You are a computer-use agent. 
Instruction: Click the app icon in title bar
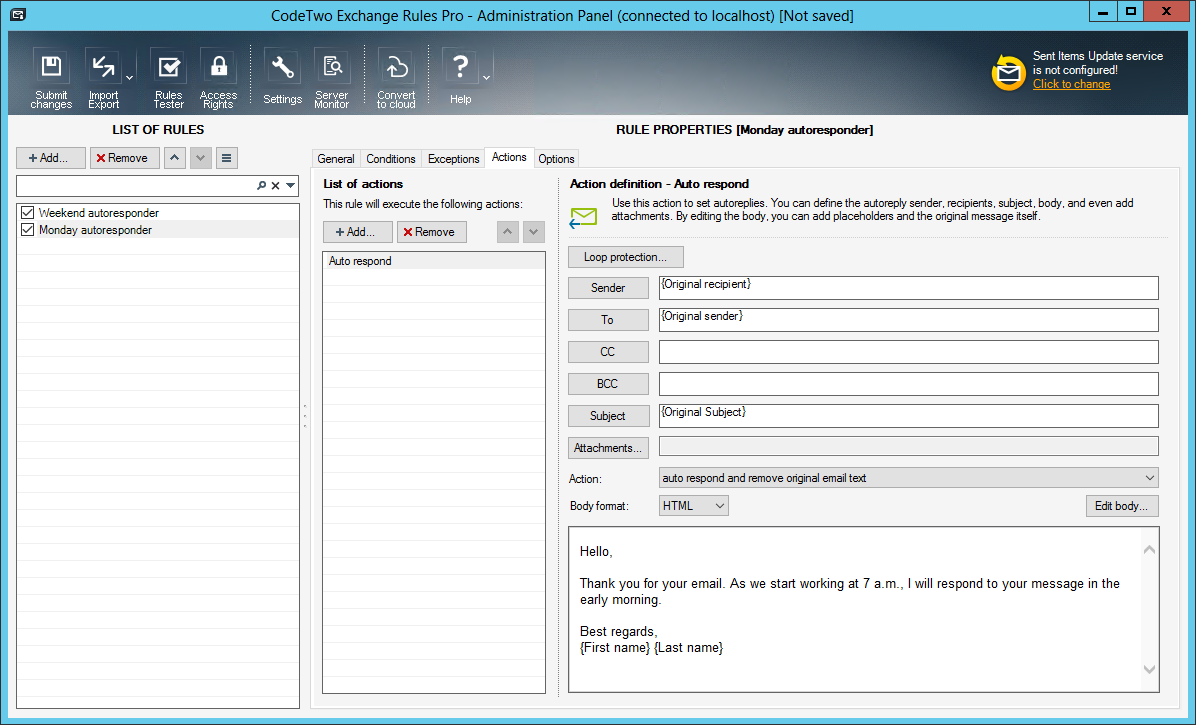pos(18,14)
